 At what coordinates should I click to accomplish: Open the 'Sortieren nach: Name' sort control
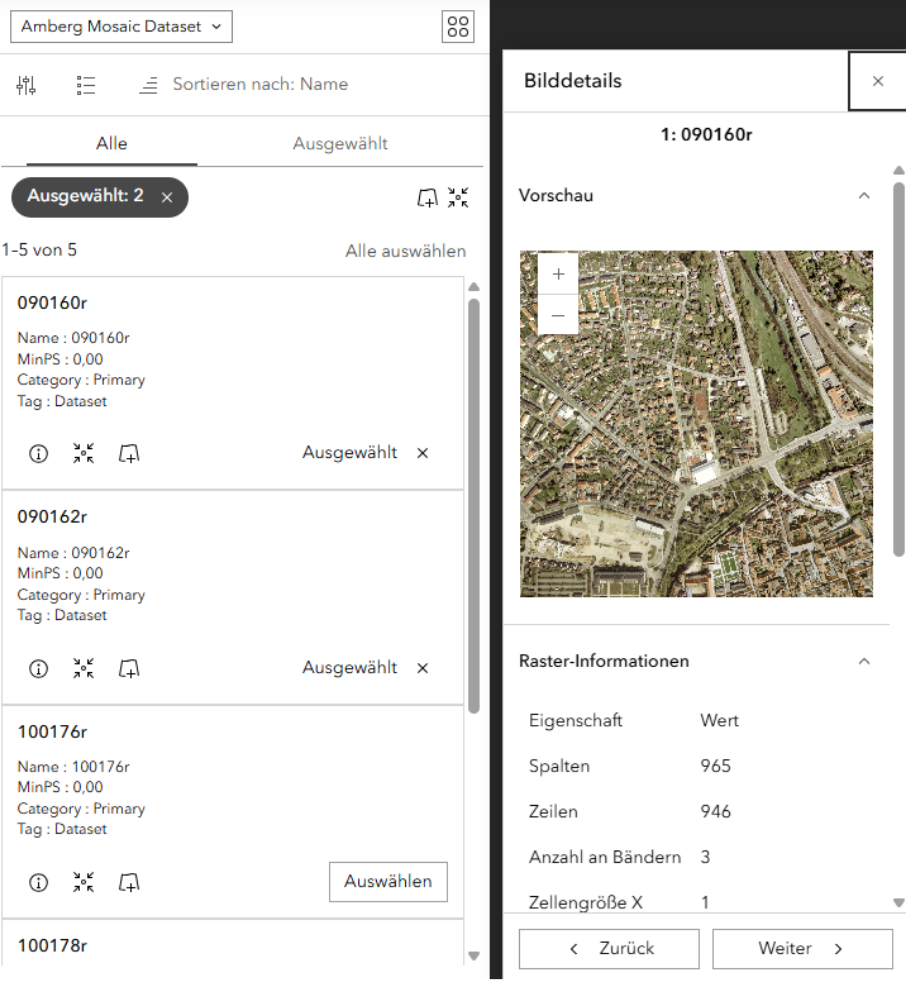[x=243, y=84]
